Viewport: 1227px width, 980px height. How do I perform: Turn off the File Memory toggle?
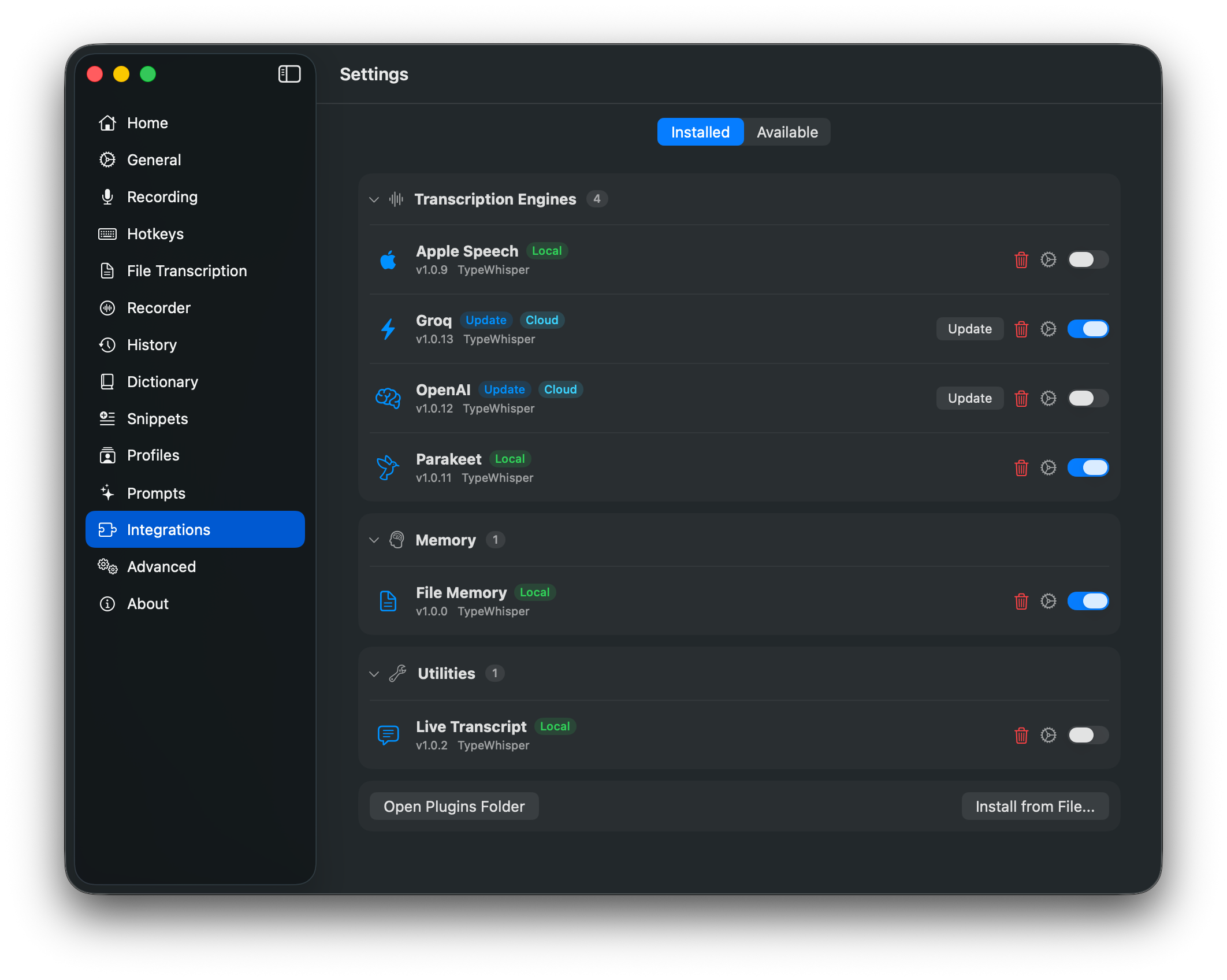(x=1088, y=601)
